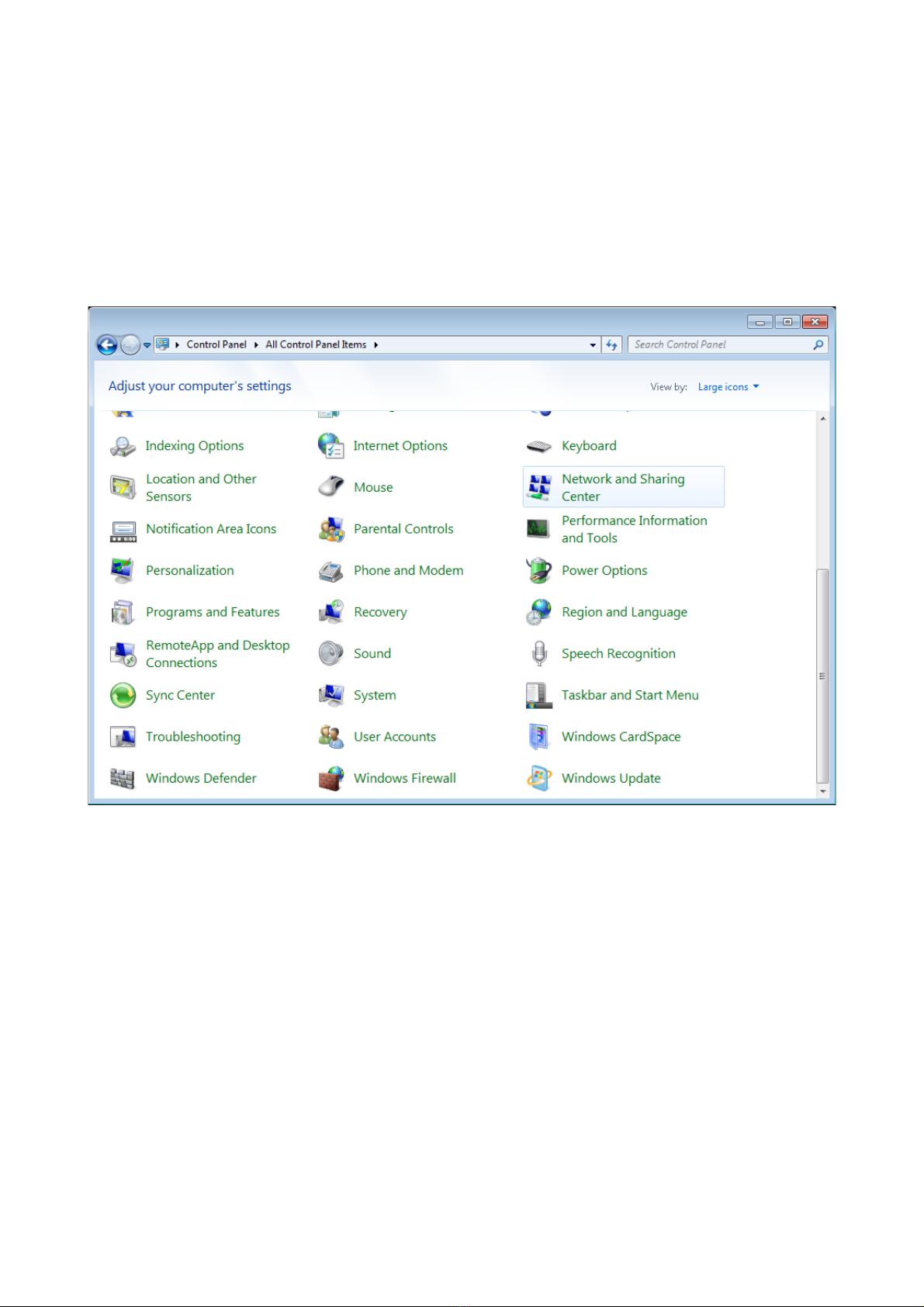The height and width of the screenshot is (1307, 924).
Task: Open the User Accounts text link
Action: [x=395, y=737]
